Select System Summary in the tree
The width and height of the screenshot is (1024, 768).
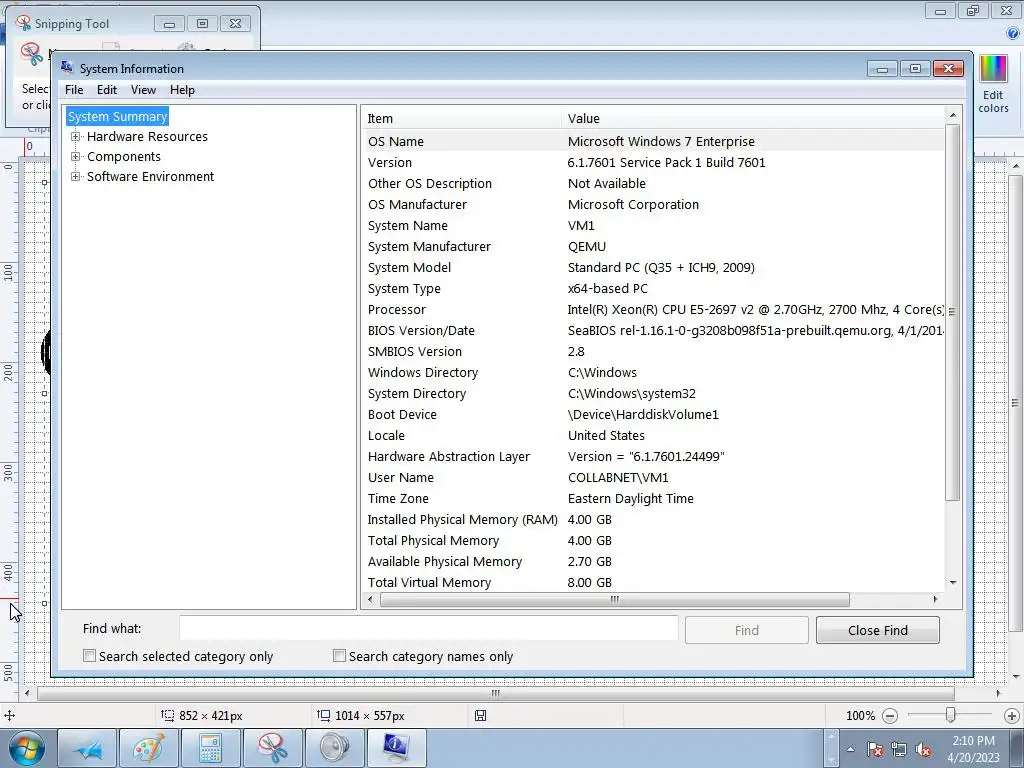[x=118, y=116]
